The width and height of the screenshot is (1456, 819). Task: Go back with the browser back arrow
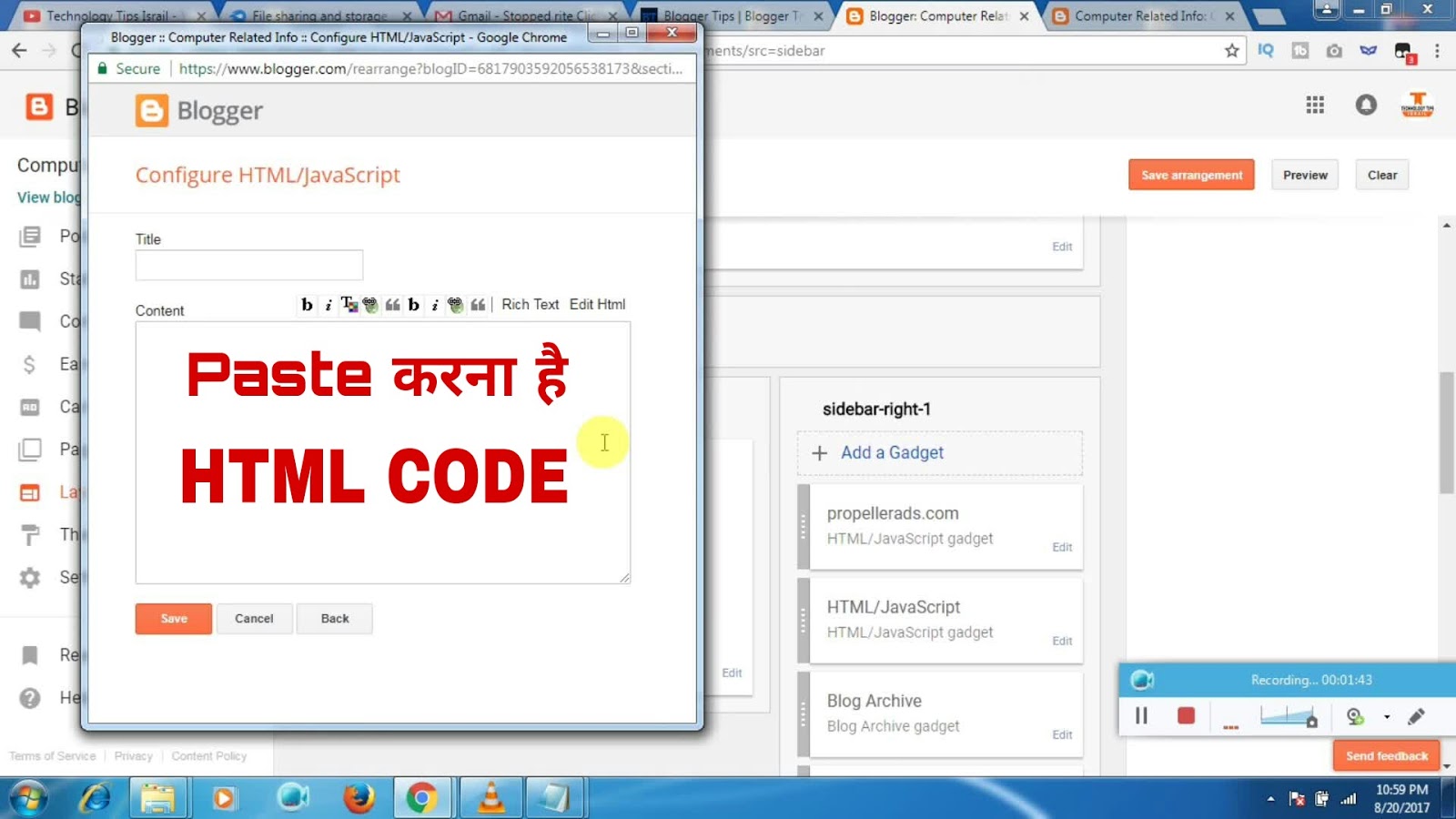[19, 51]
